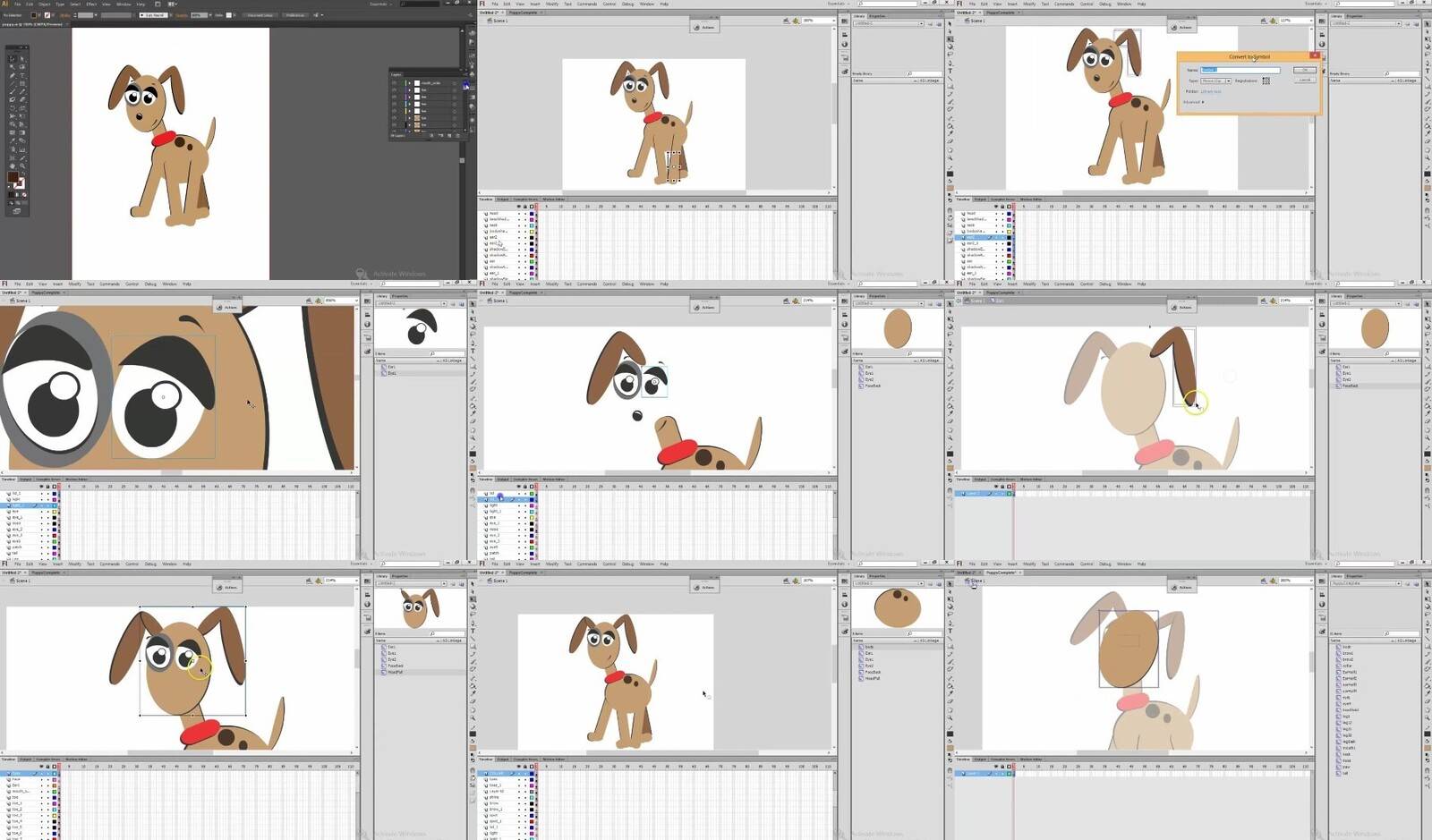This screenshot has width=1432, height=840.
Task: Open Illustrator Effect menu
Action: click(x=91, y=4)
